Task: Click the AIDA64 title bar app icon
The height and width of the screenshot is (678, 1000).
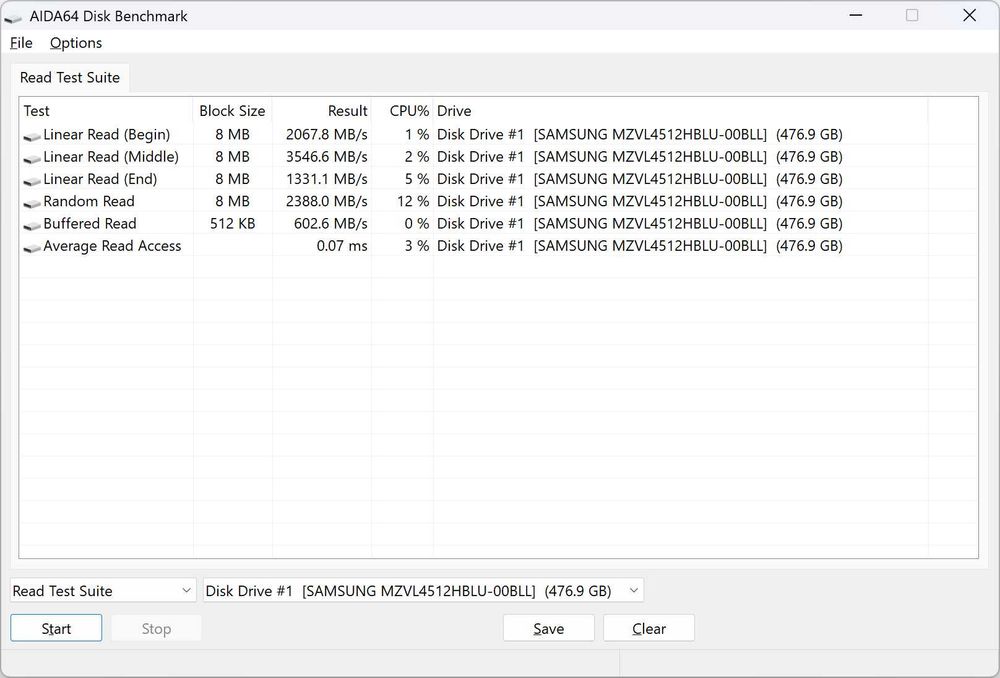Action: pos(13,17)
